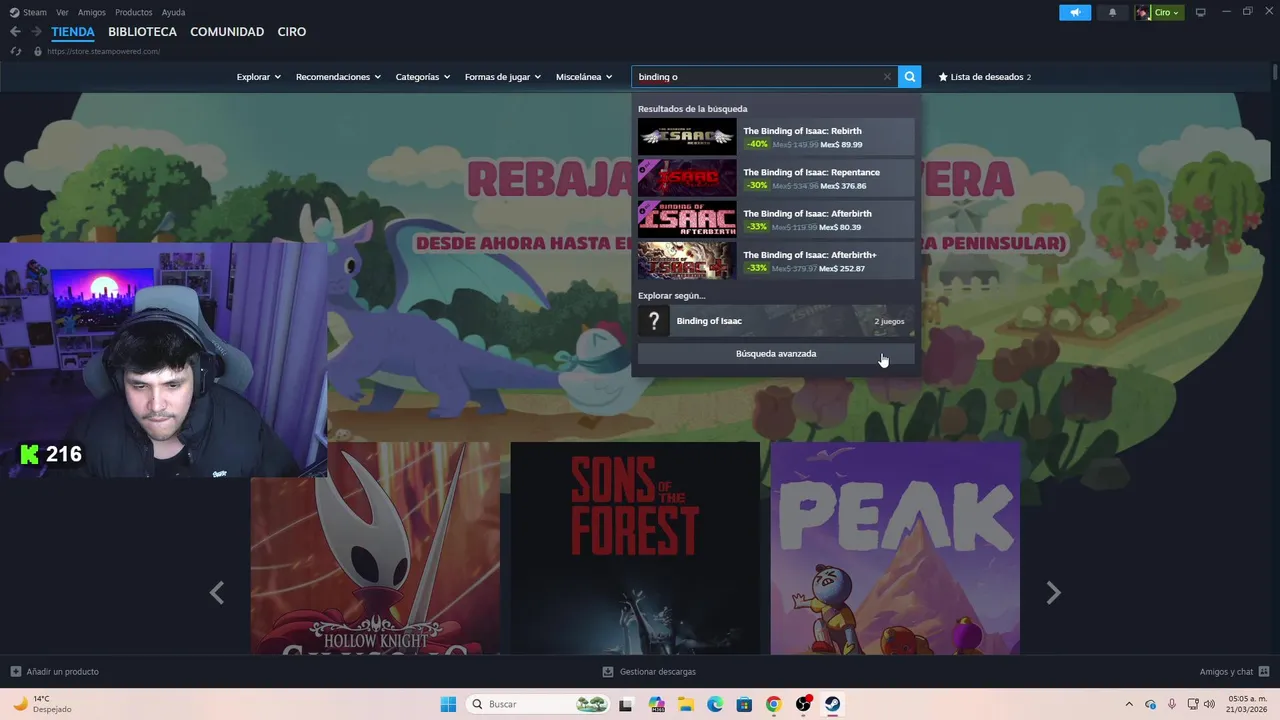Open Amigos y chat
Viewport: 1280px width, 720px height.
(1226, 672)
